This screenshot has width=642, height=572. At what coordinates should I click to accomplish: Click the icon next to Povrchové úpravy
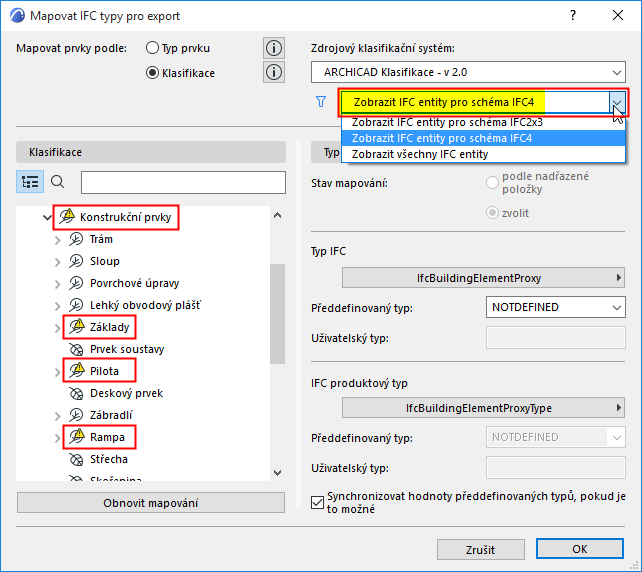[x=76, y=283]
